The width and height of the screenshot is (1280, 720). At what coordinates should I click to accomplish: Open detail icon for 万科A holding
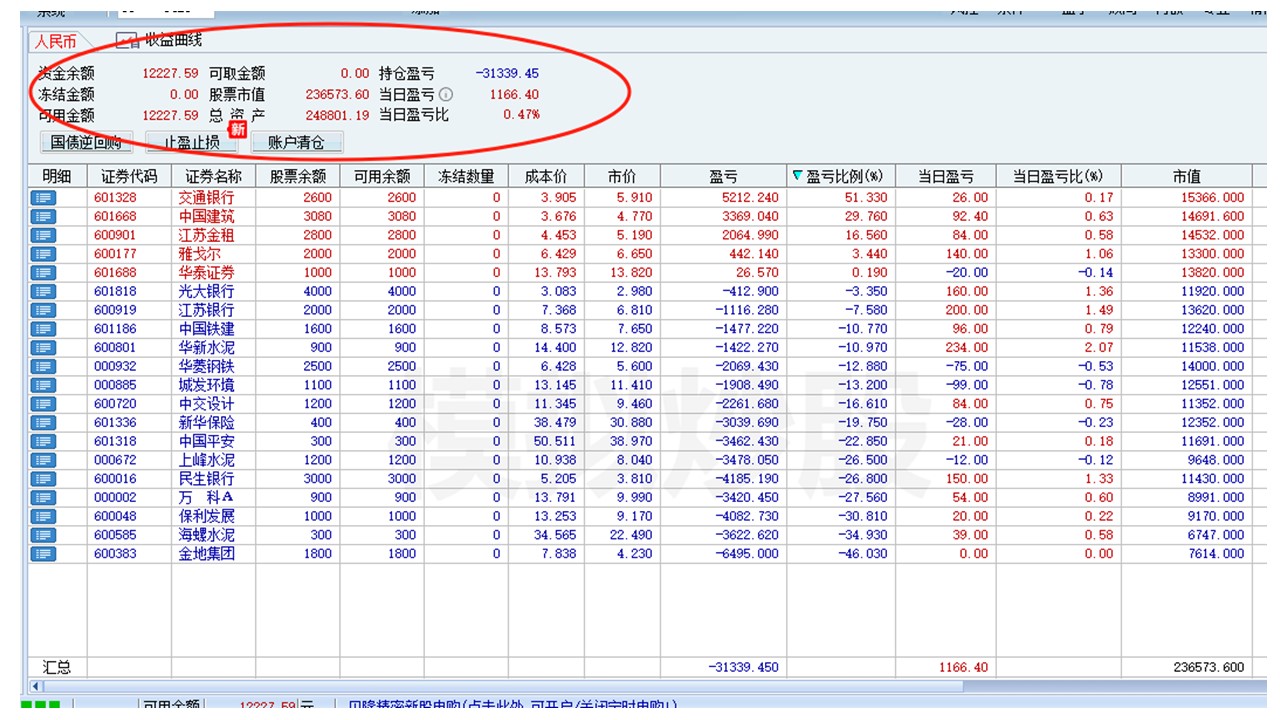point(43,498)
